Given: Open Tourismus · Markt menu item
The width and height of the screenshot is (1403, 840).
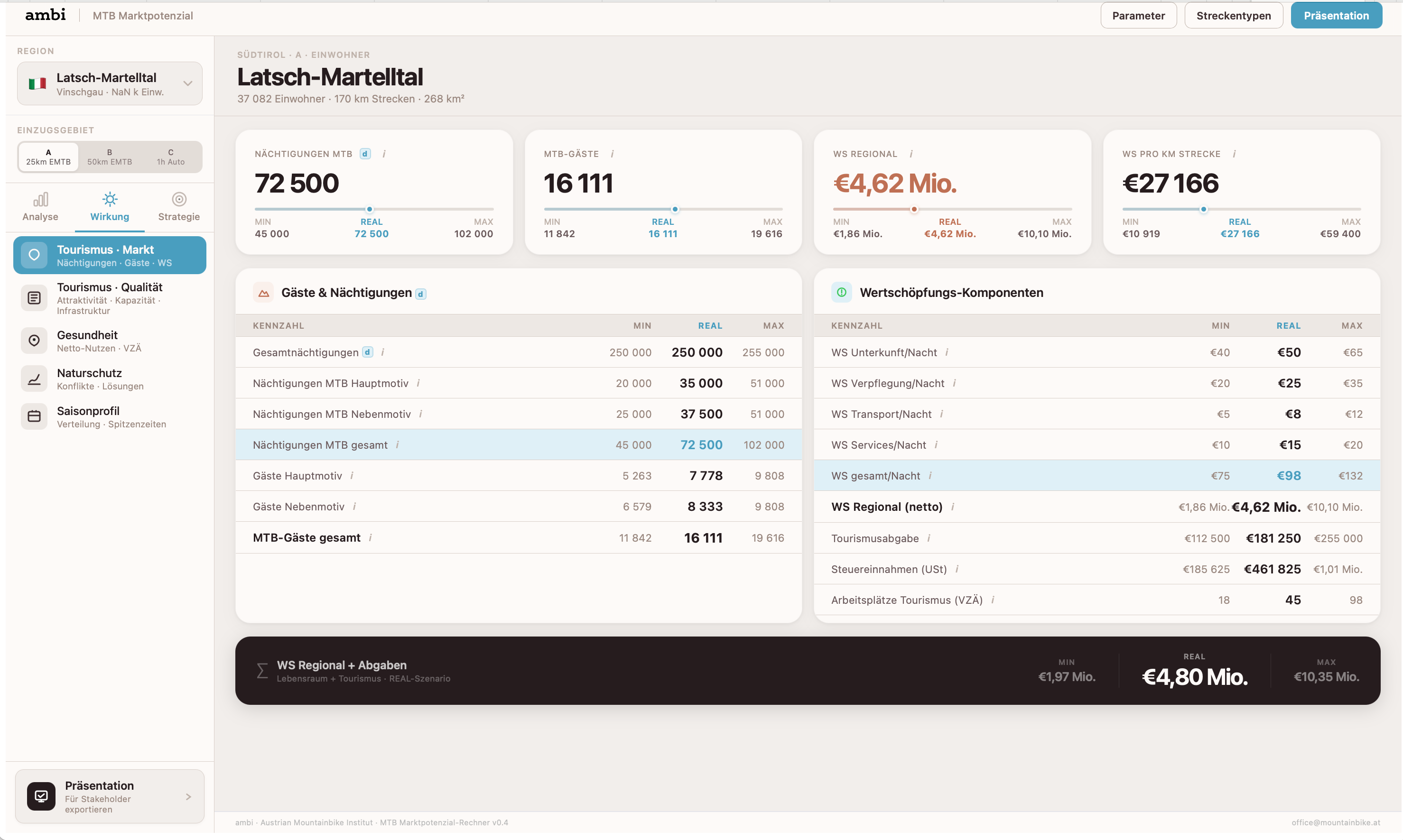Looking at the screenshot, I should point(110,255).
